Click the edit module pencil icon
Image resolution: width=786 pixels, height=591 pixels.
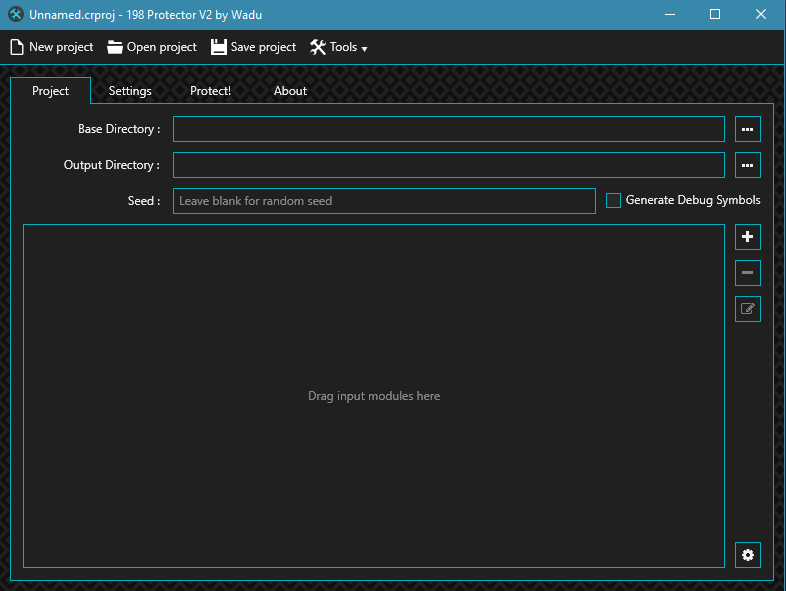point(747,309)
